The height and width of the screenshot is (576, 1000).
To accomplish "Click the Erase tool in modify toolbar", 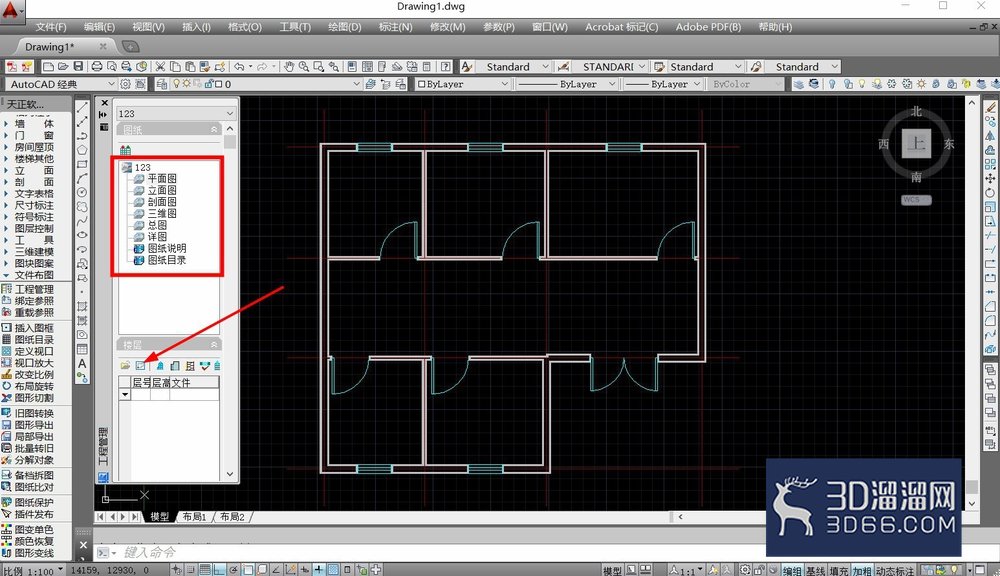I will click(x=990, y=107).
